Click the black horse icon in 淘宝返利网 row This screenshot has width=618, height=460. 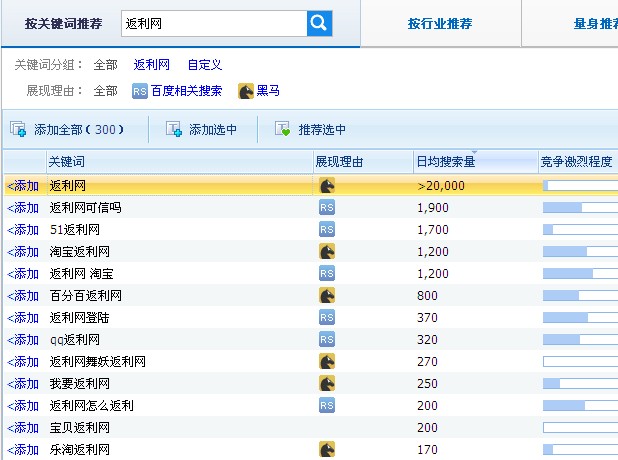[326, 251]
